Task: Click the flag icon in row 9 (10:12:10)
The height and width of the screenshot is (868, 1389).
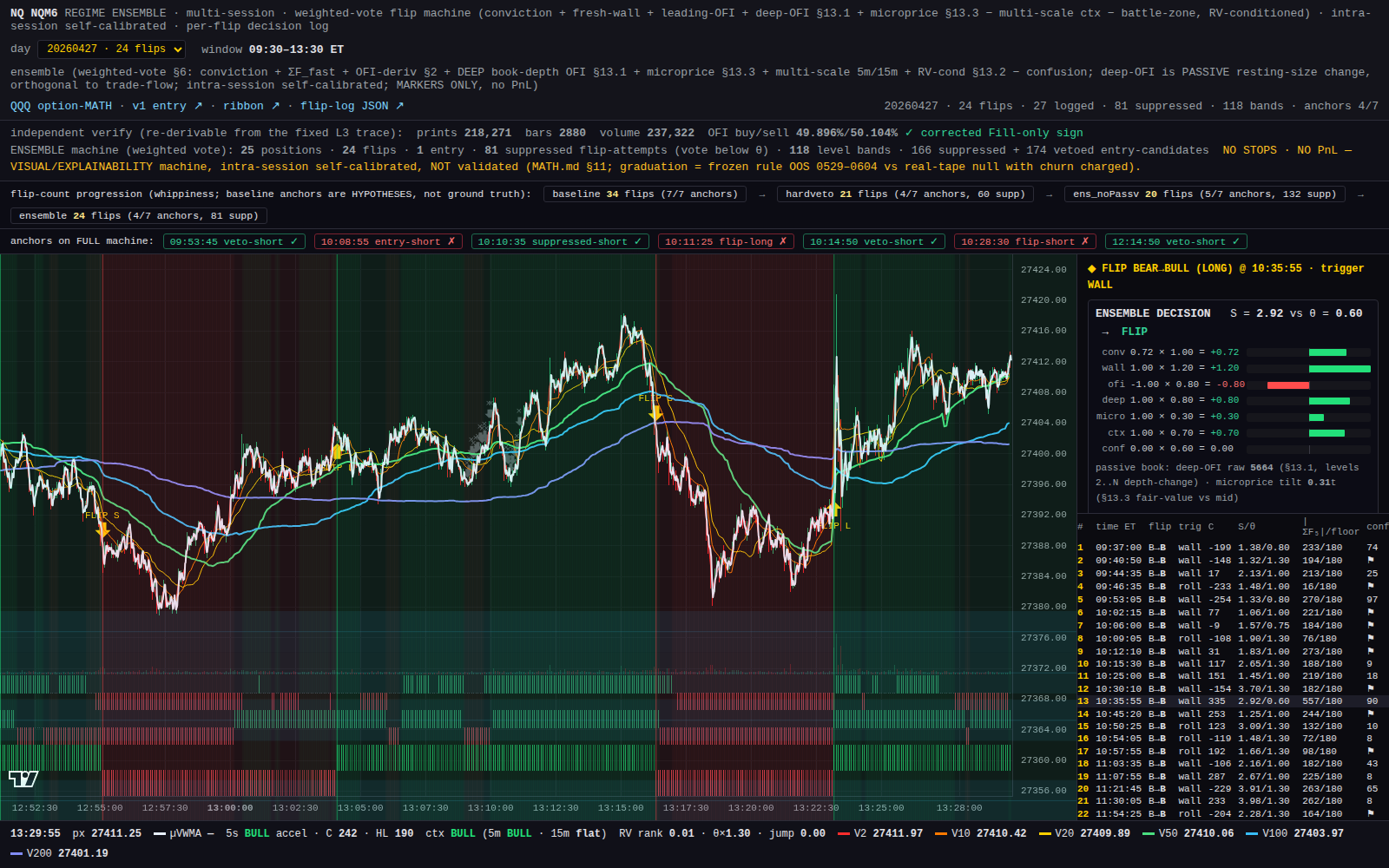Action: point(1371,652)
